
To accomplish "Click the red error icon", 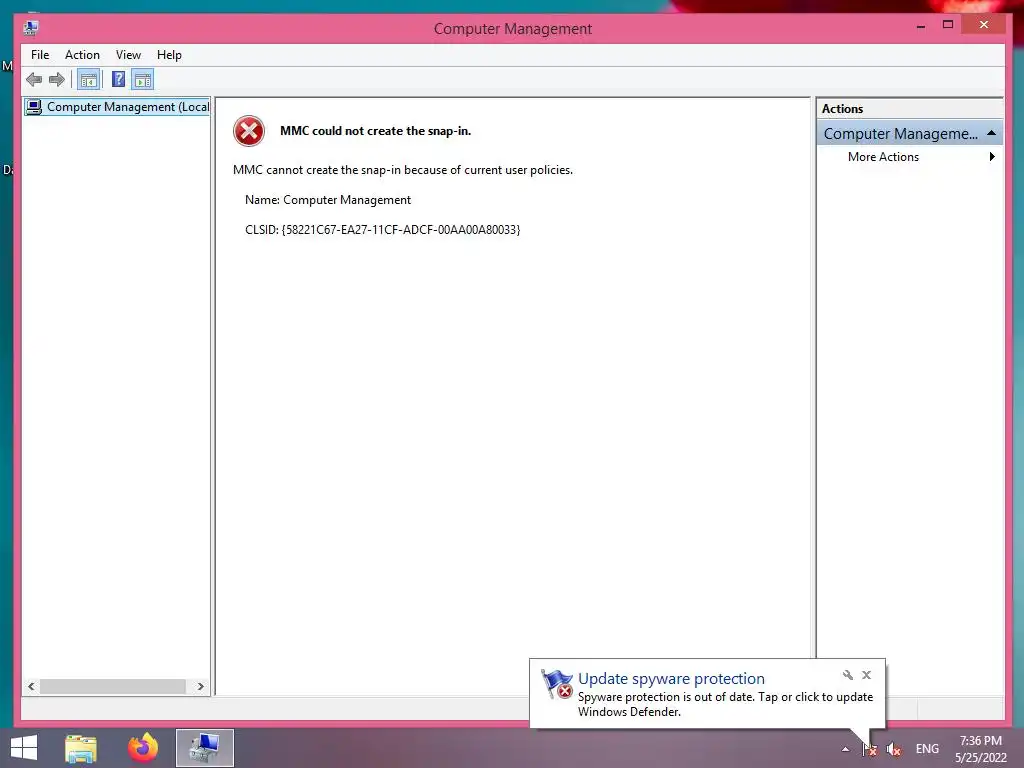I will click(249, 131).
